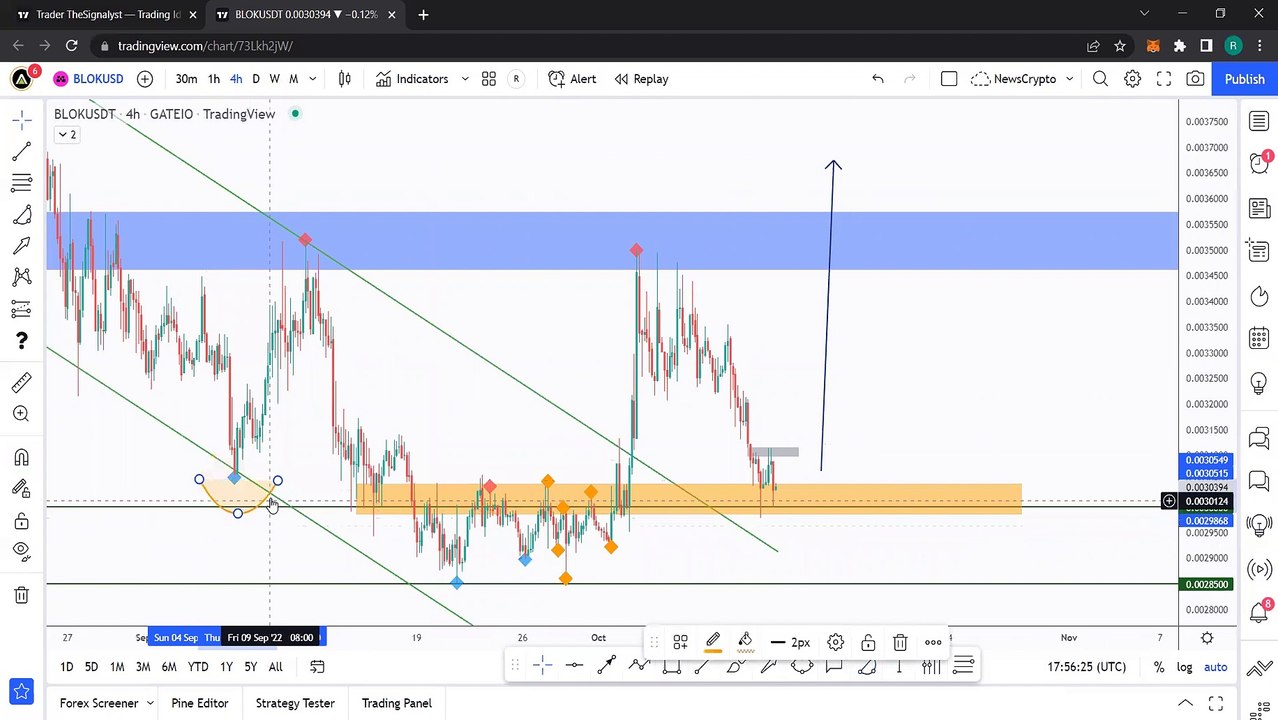Toggle auto scale
The height and width of the screenshot is (720, 1278).
point(1215,667)
